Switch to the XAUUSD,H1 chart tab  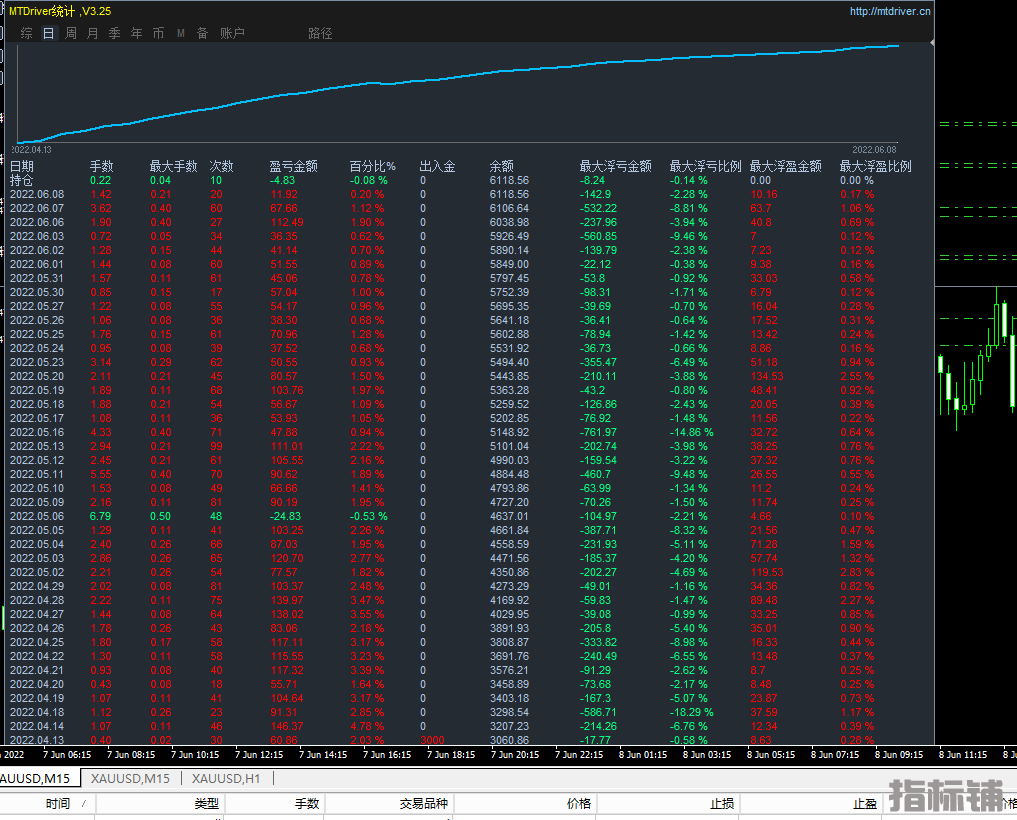[x=226, y=778]
